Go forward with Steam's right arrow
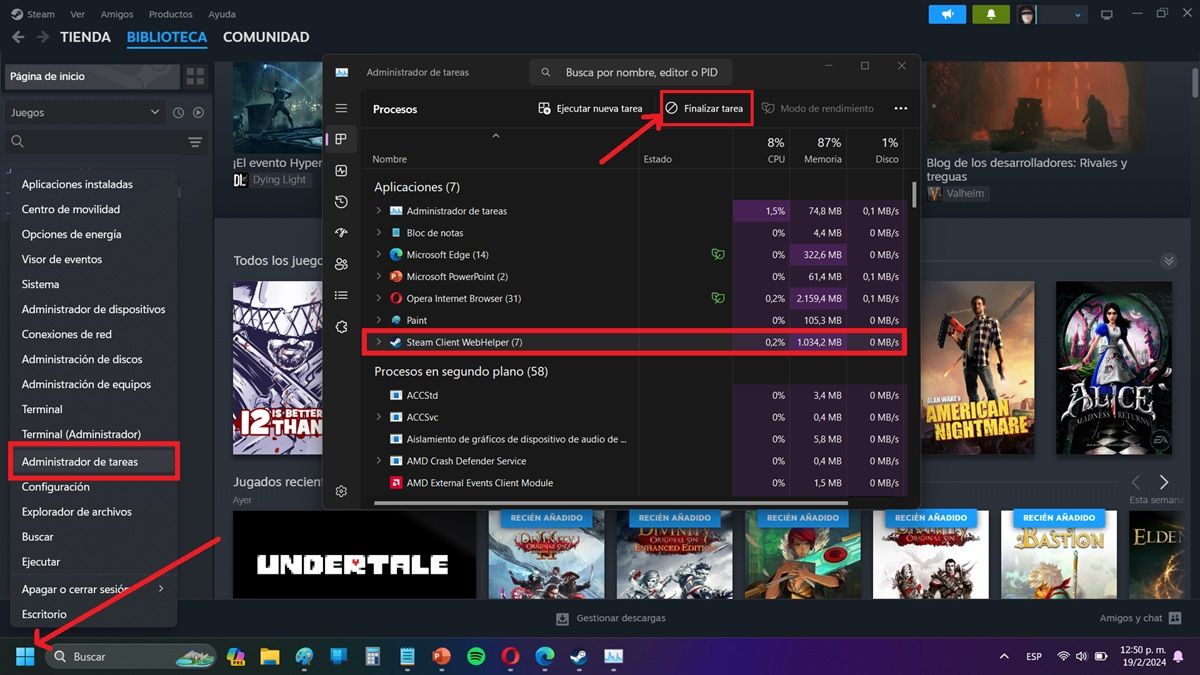Screen dimensions: 1200x675 click(42, 37)
